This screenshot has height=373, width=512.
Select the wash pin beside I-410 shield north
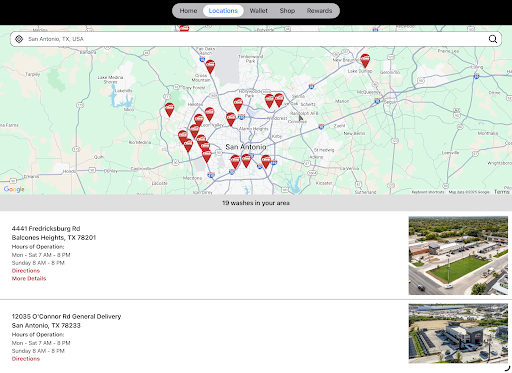[x=231, y=119]
